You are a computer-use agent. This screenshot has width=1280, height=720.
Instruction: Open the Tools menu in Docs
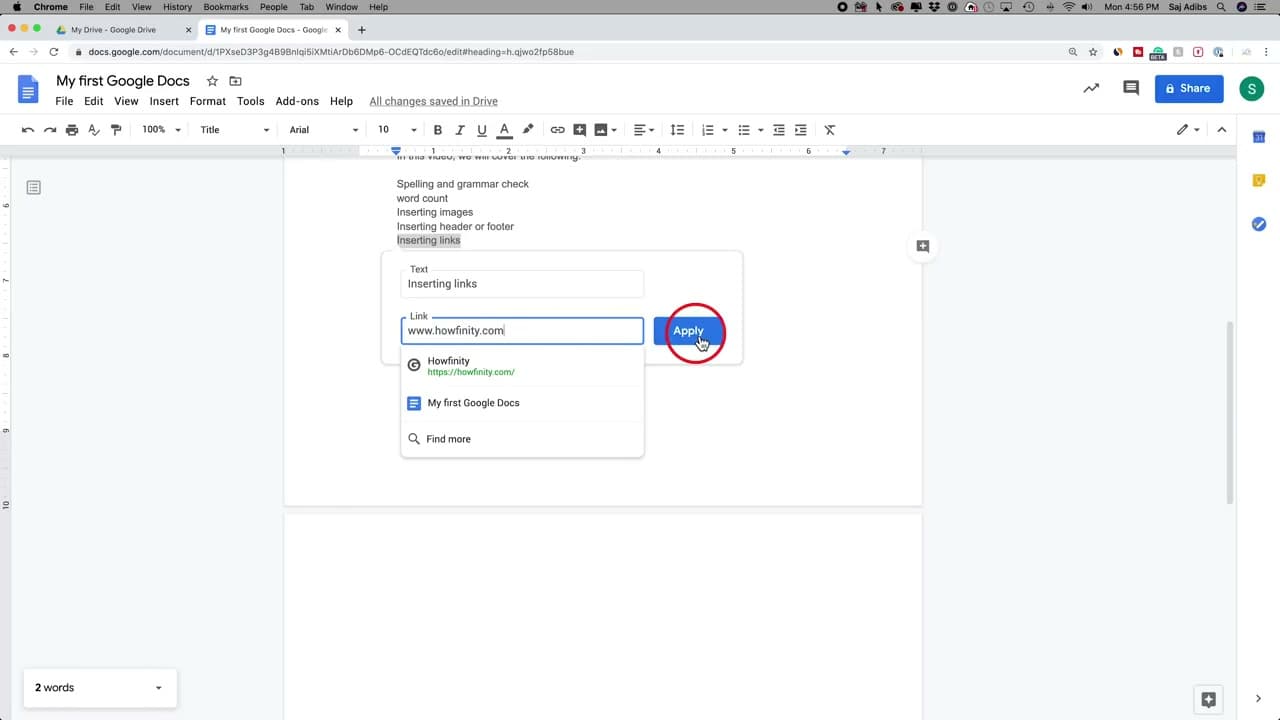pos(250,101)
